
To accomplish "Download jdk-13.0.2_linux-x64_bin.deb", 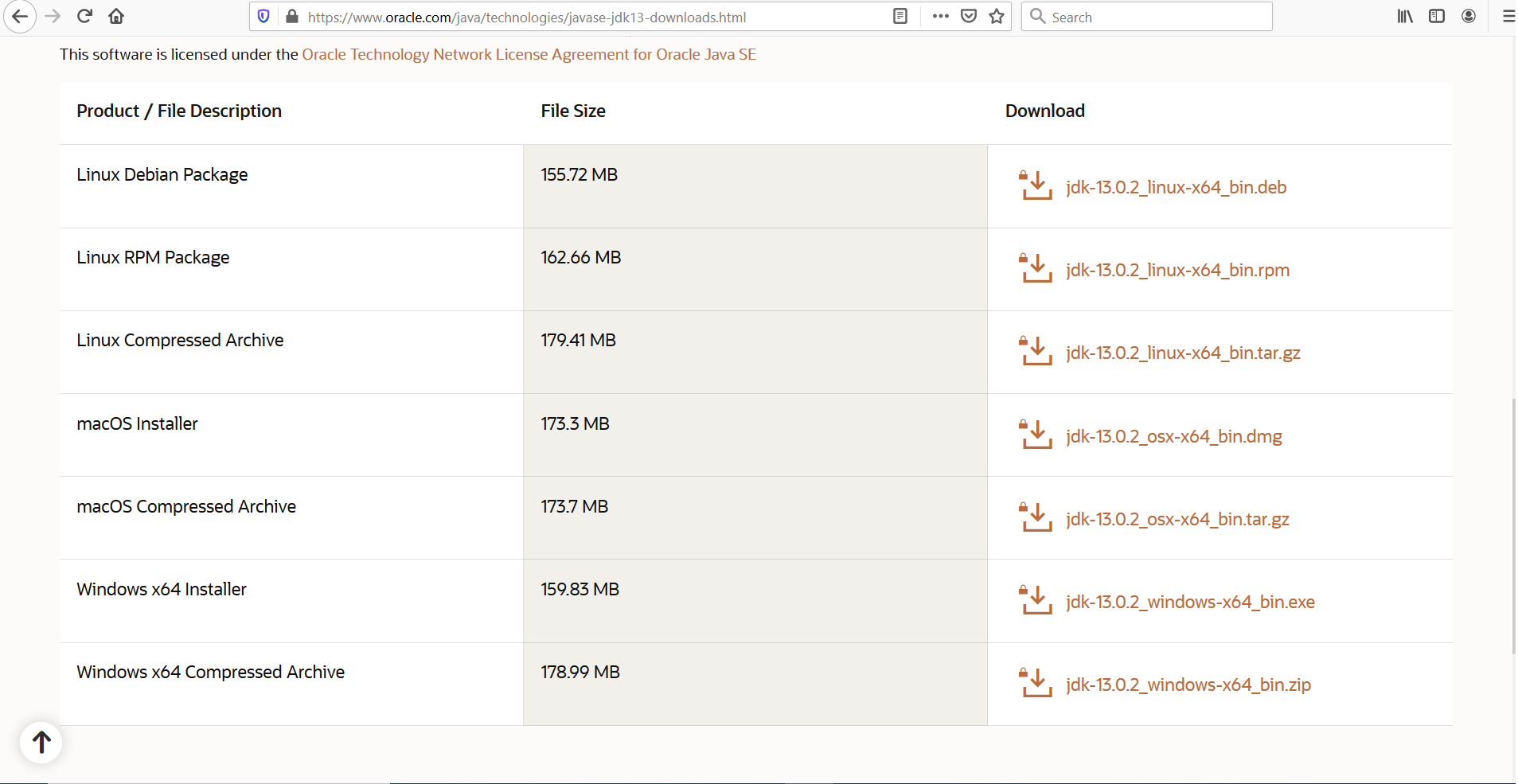I will [x=1176, y=187].
